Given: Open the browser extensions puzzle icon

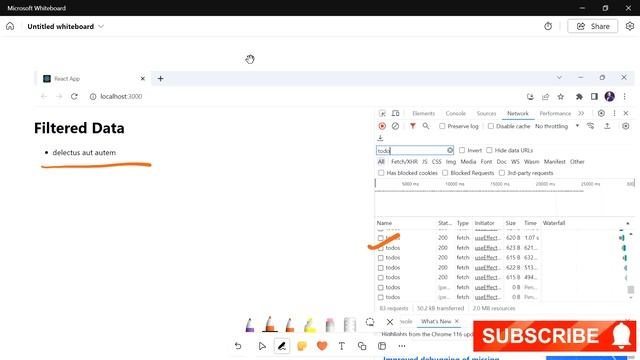Looking at the screenshot, I should click(x=579, y=97).
